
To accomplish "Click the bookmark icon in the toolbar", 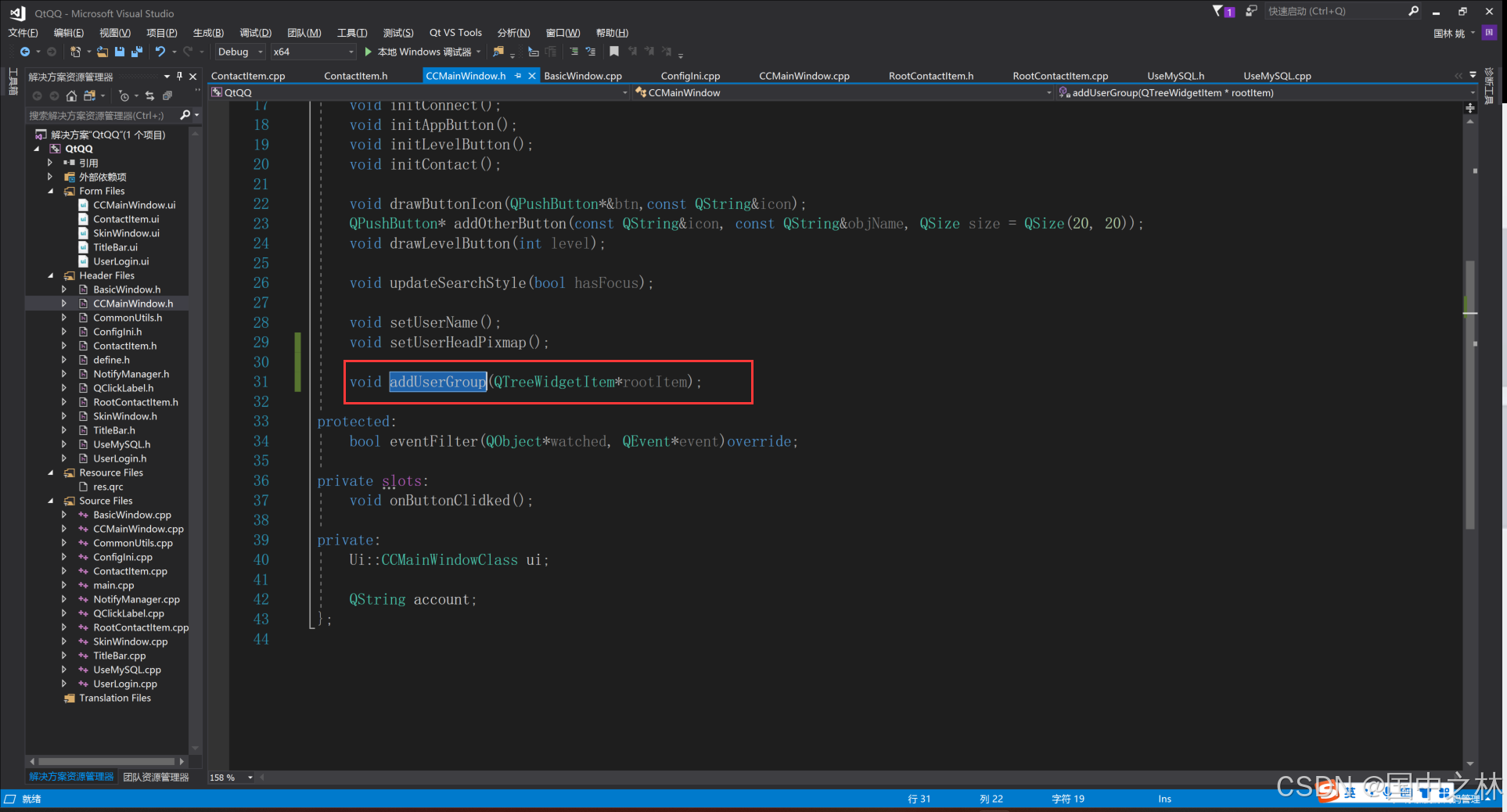I will point(614,52).
